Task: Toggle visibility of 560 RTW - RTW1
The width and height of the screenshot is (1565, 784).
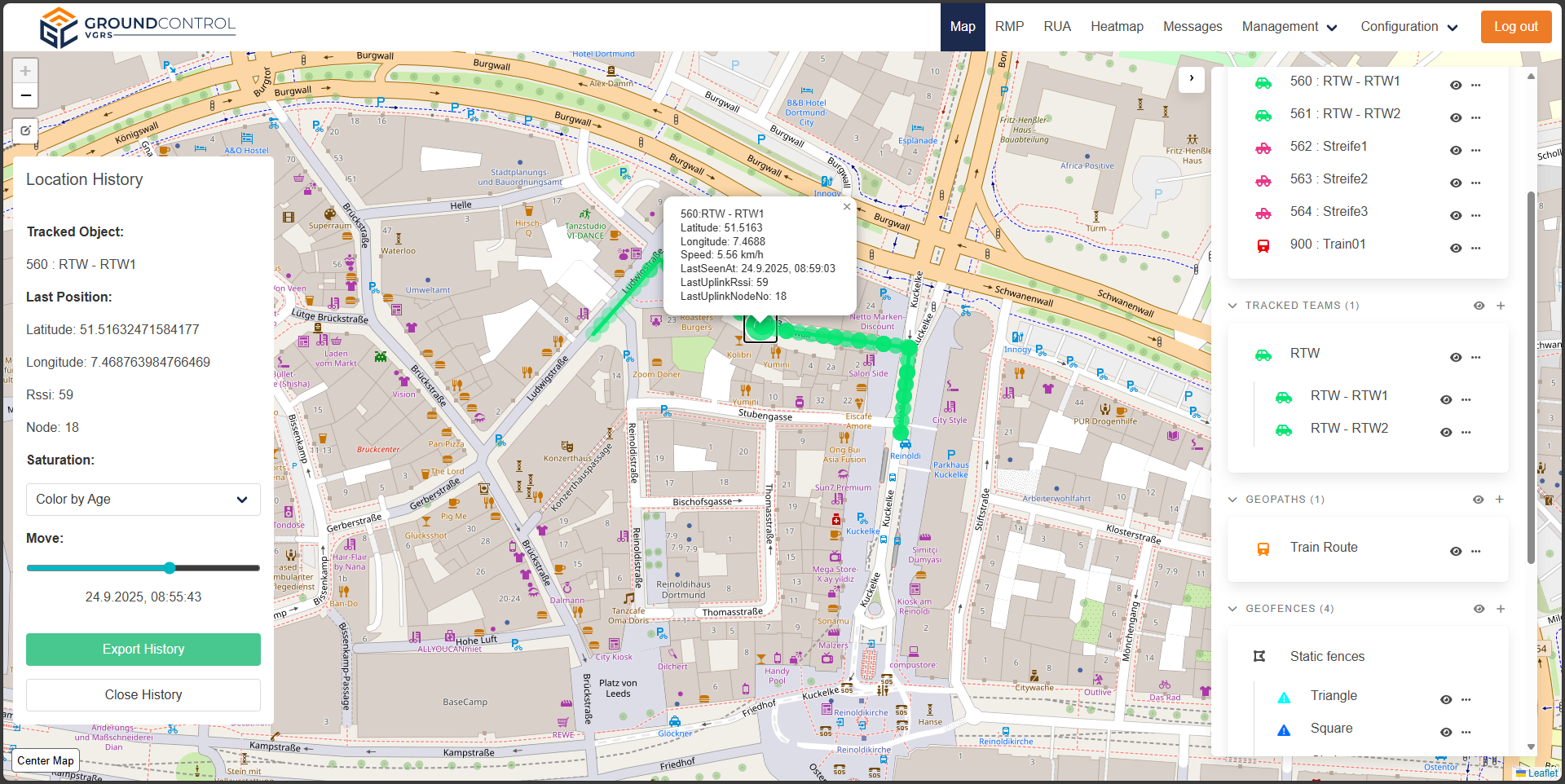Action: click(x=1456, y=85)
